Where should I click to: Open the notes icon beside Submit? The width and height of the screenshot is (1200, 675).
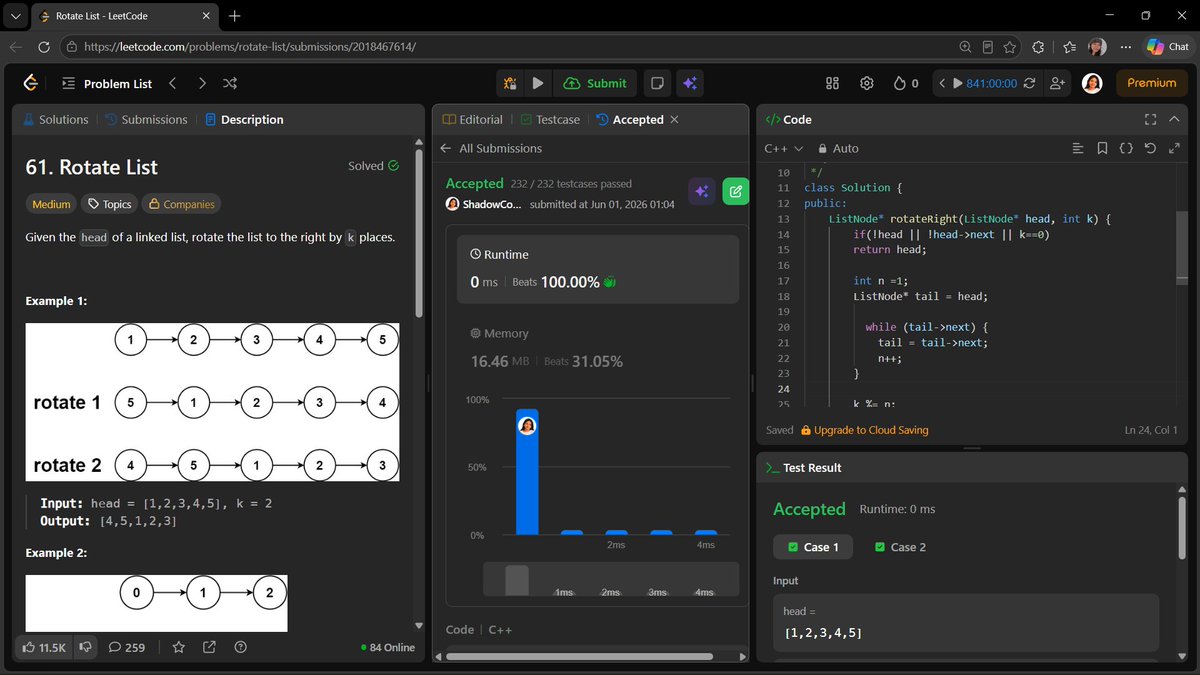(657, 83)
